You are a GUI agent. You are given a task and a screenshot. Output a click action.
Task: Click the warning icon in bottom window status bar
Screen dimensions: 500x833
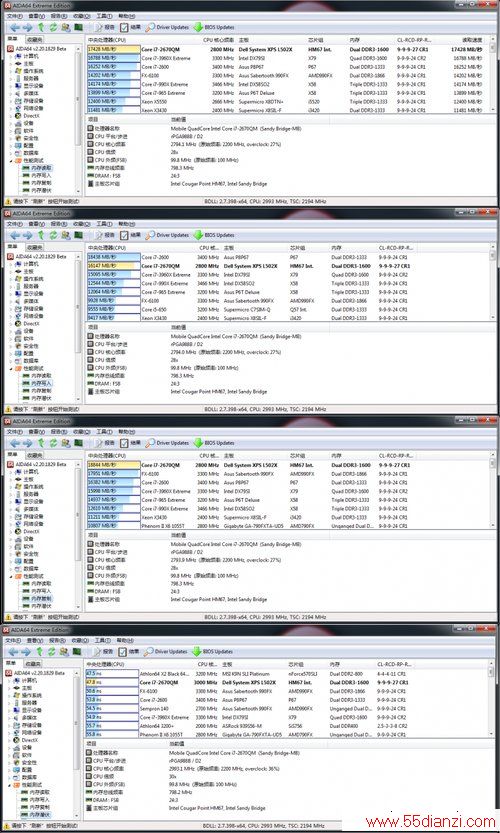point(7,826)
